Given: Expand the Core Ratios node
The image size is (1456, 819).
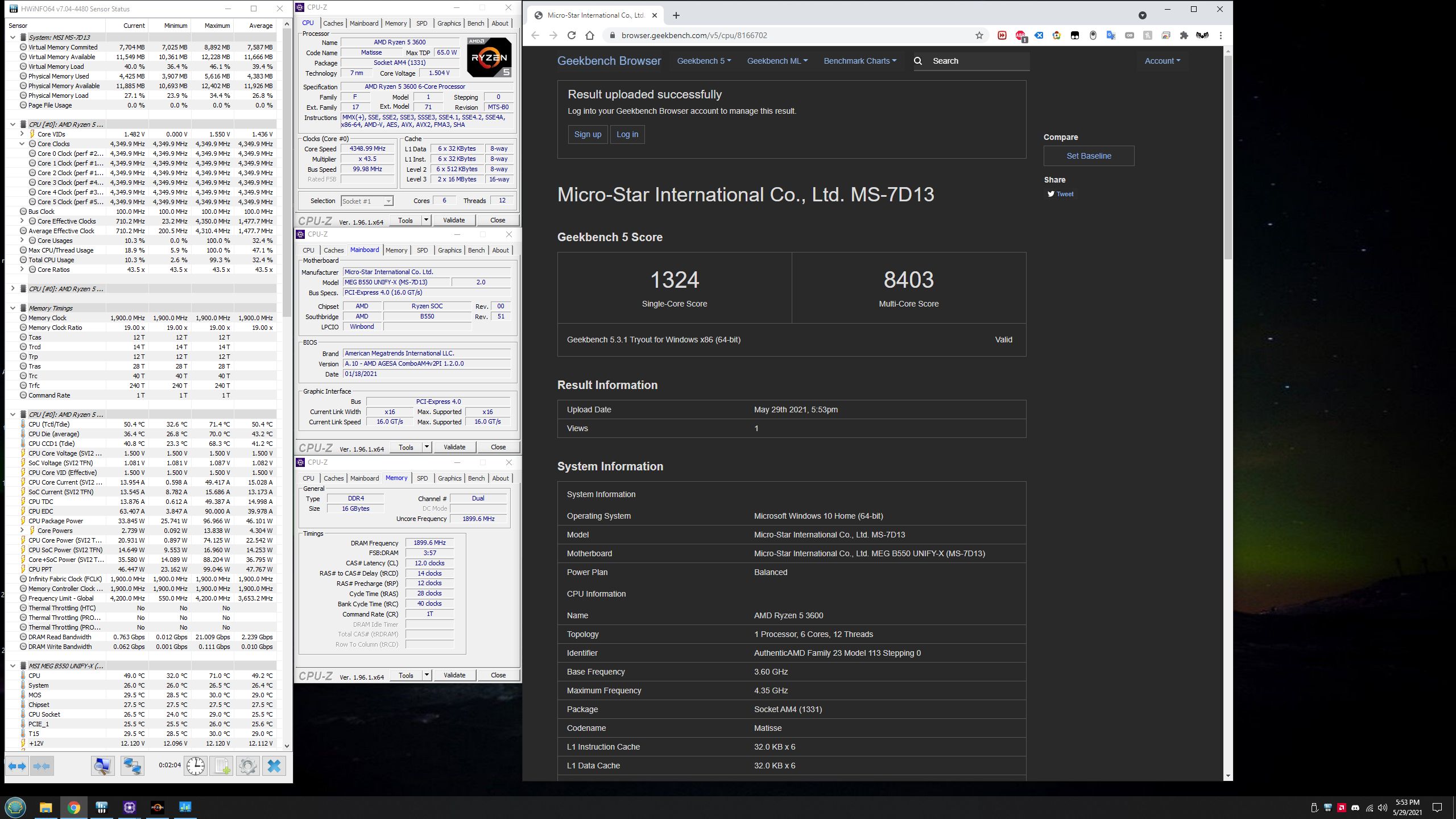Looking at the screenshot, I should (x=22, y=270).
